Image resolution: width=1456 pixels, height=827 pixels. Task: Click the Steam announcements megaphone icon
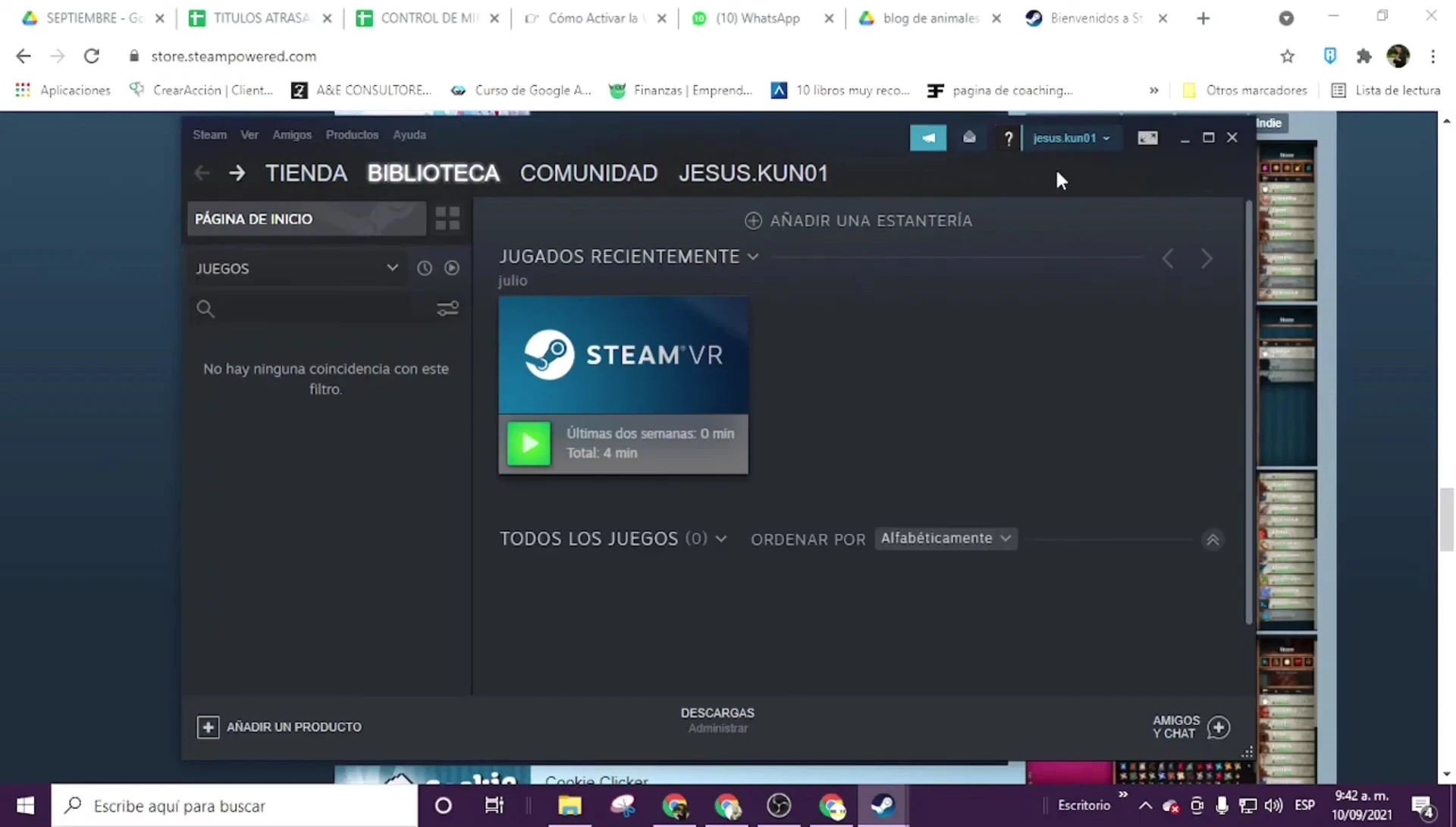coord(928,137)
